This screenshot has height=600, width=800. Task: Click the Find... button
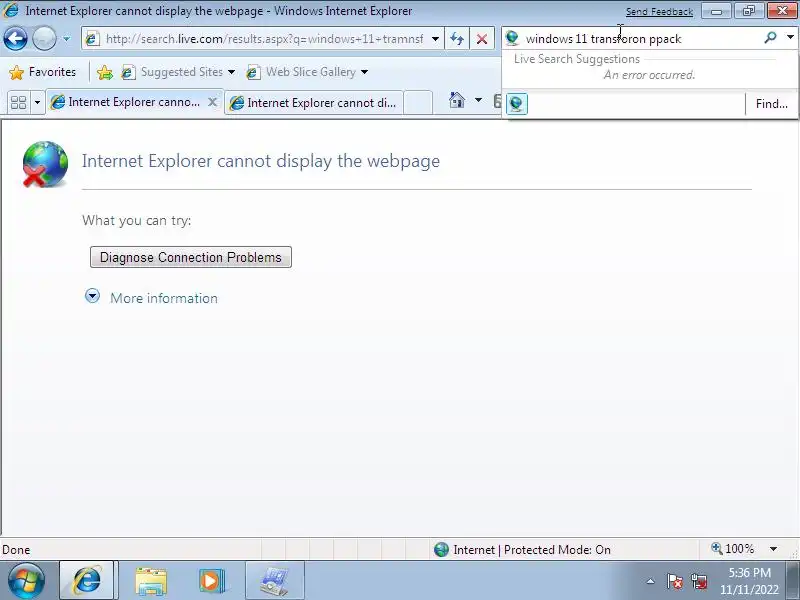(x=771, y=104)
